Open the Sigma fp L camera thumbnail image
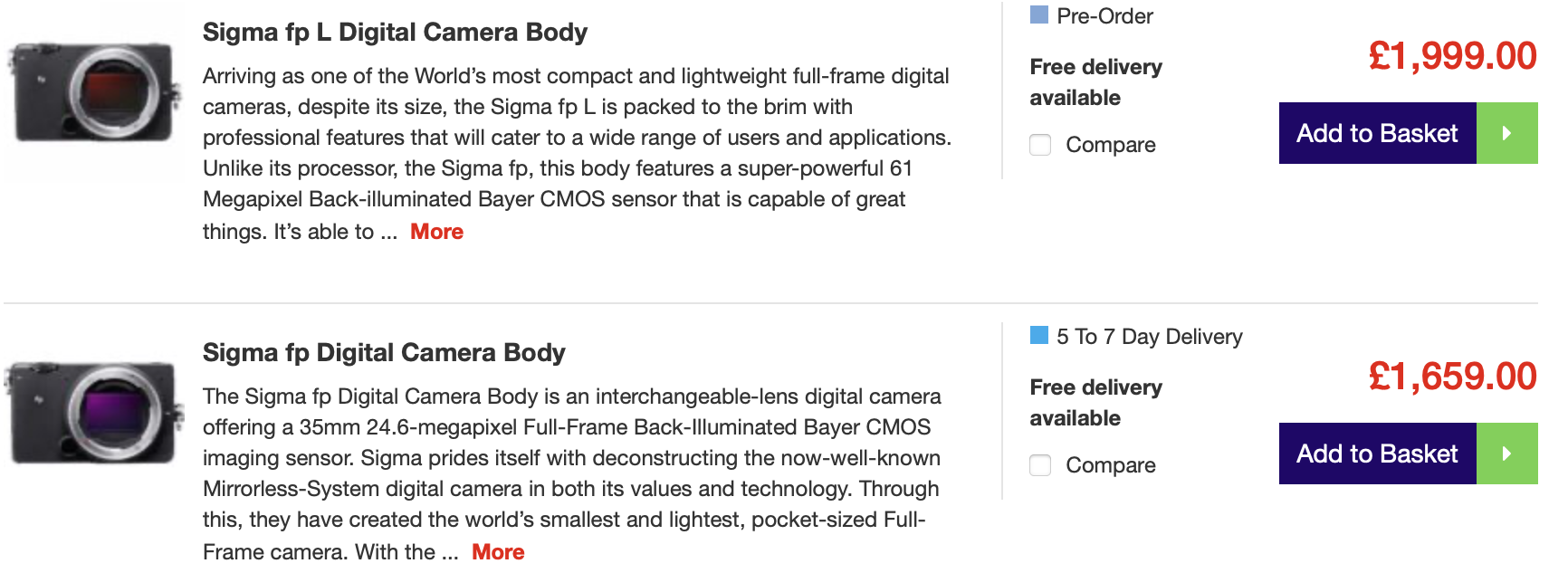Screen dimensions: 1568x573 click(x=94, y=92)
